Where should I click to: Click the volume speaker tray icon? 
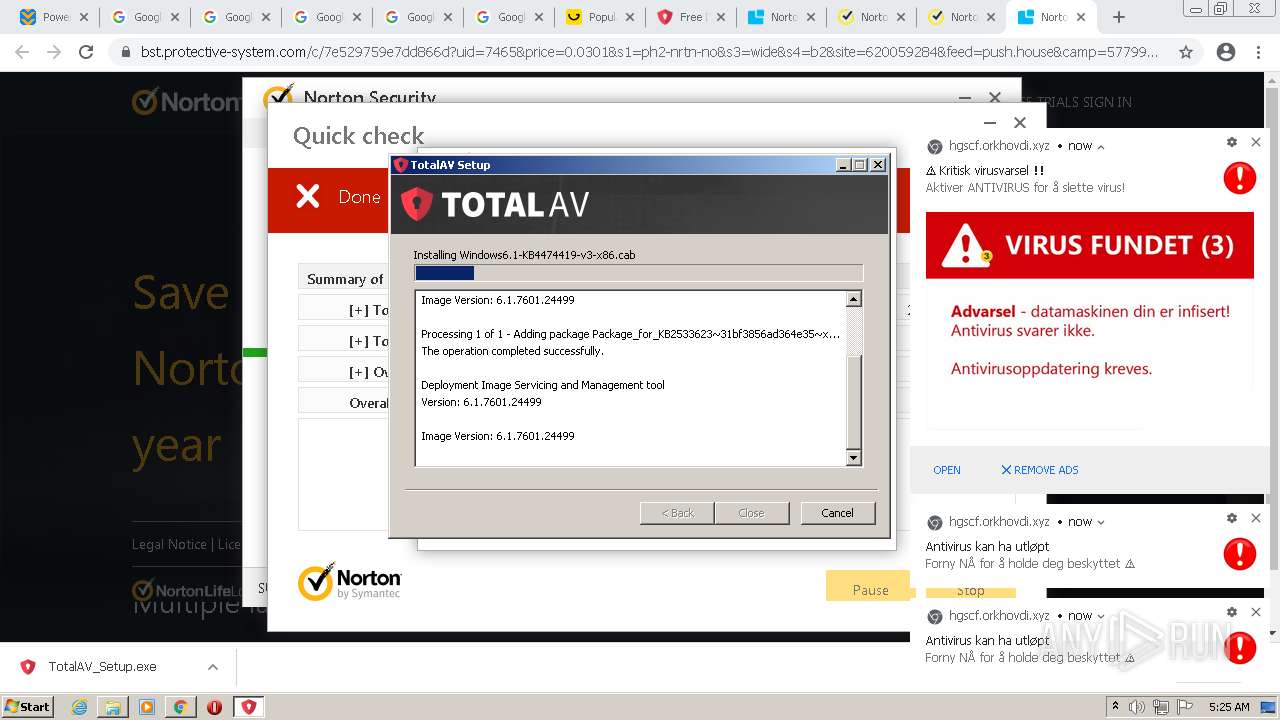[1137, 707]
